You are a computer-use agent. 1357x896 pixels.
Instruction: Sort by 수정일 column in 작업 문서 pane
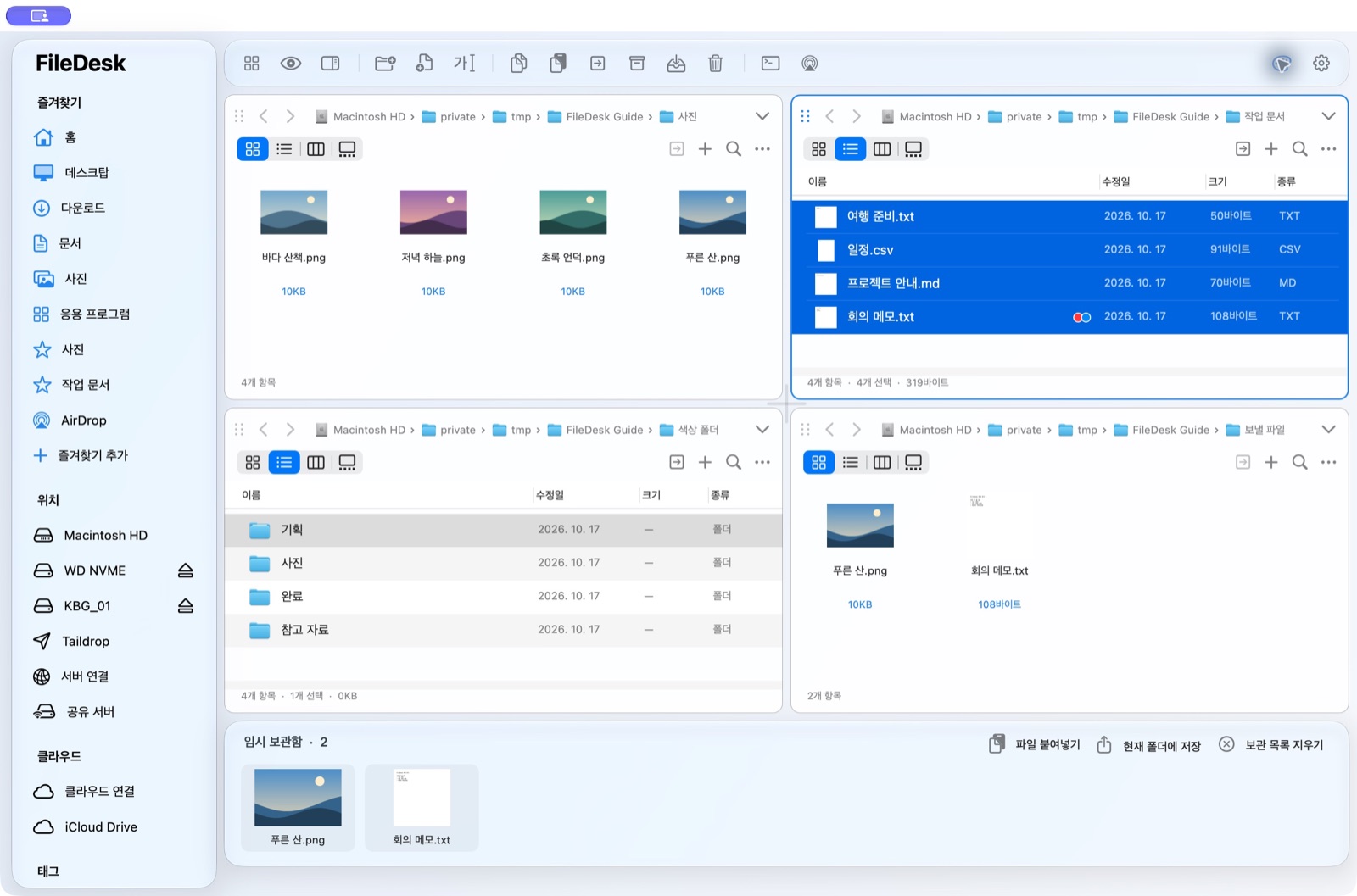point(1116,181)
